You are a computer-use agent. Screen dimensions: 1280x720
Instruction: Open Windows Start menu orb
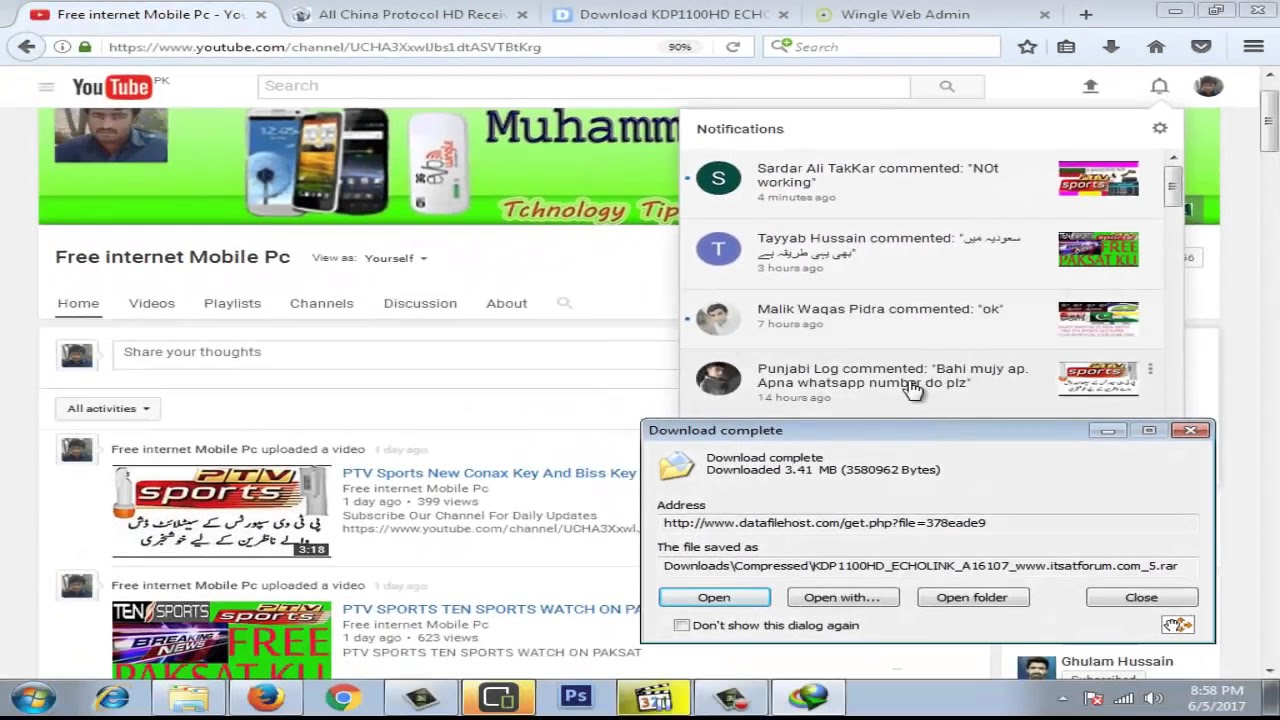click(x=33, y=697)
